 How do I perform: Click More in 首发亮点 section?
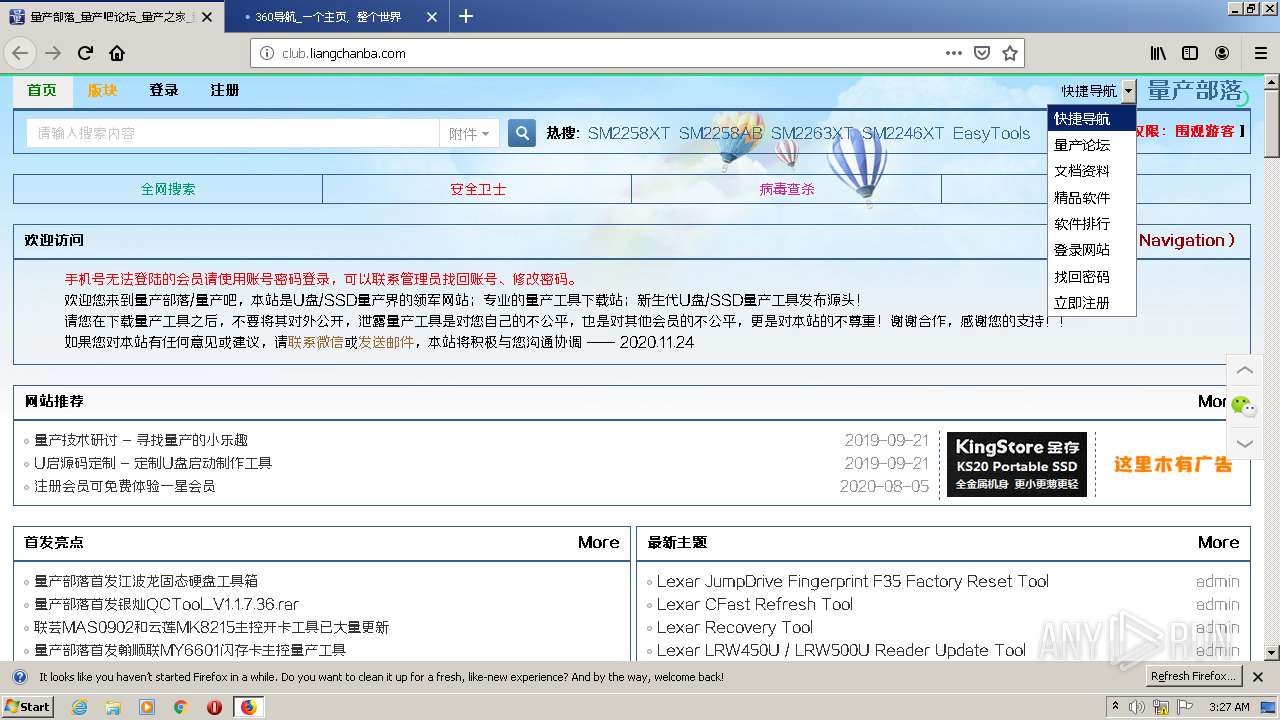[598, 542]
